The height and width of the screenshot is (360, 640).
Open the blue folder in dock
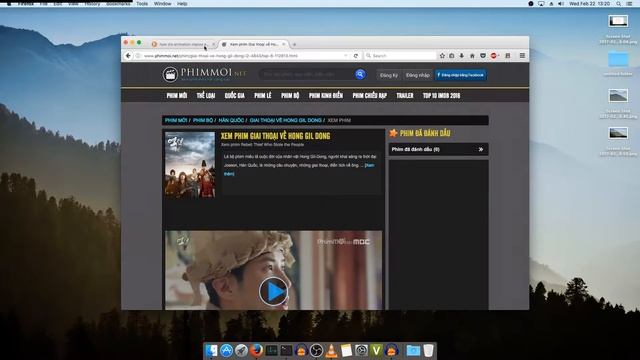413,350
